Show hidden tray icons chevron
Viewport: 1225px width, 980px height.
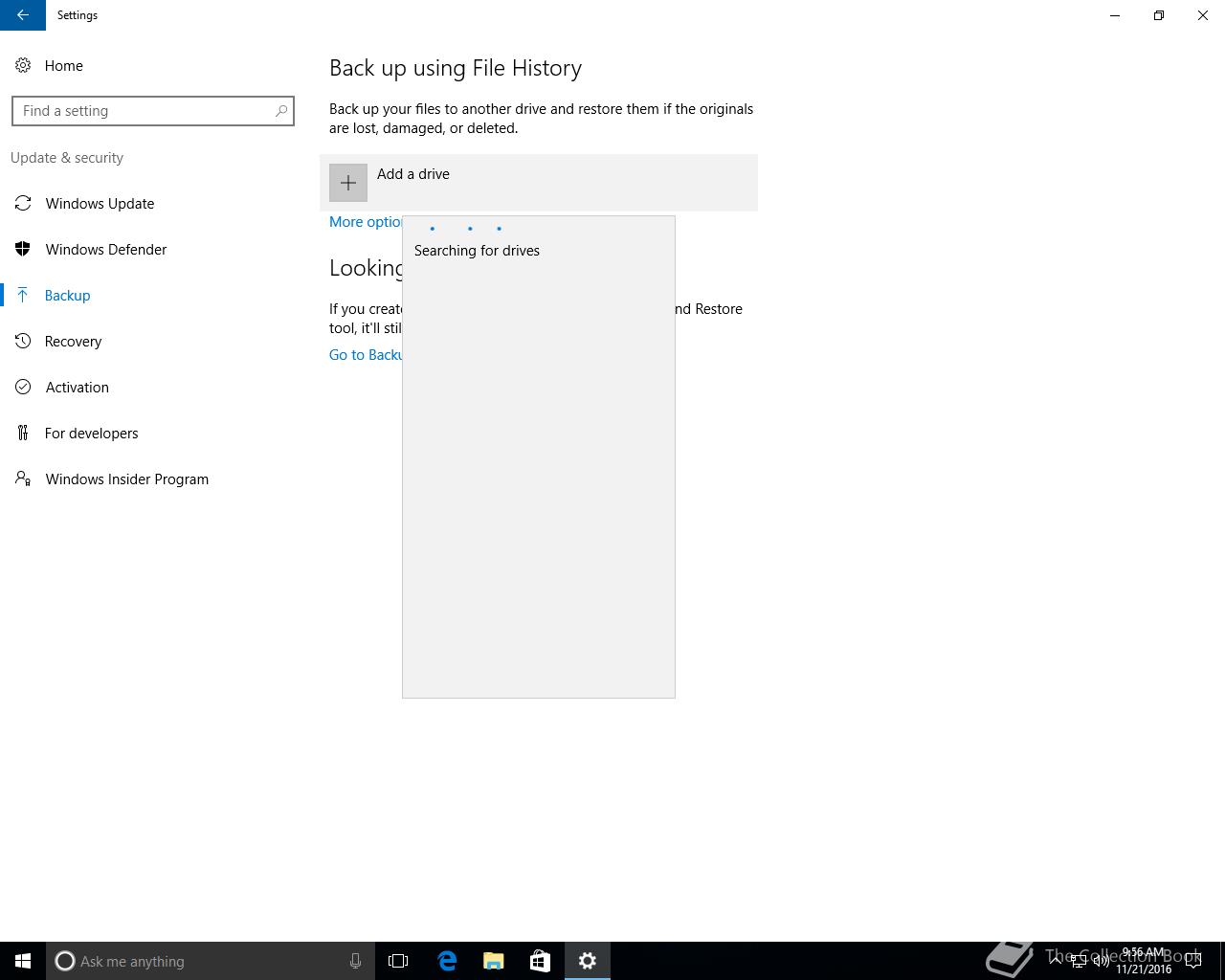[1057, 961]
